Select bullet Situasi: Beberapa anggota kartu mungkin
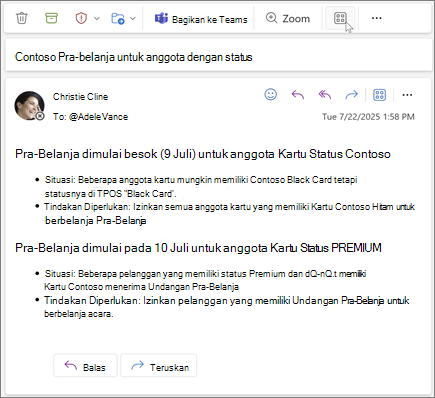Image resolution: width=435 pixels, height=398 pixels. click(201, 187)
